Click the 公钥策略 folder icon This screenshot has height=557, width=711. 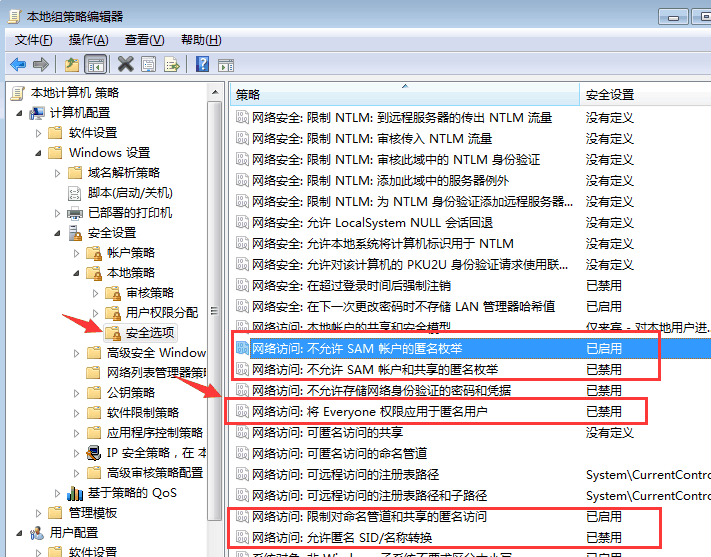[94, 392]
